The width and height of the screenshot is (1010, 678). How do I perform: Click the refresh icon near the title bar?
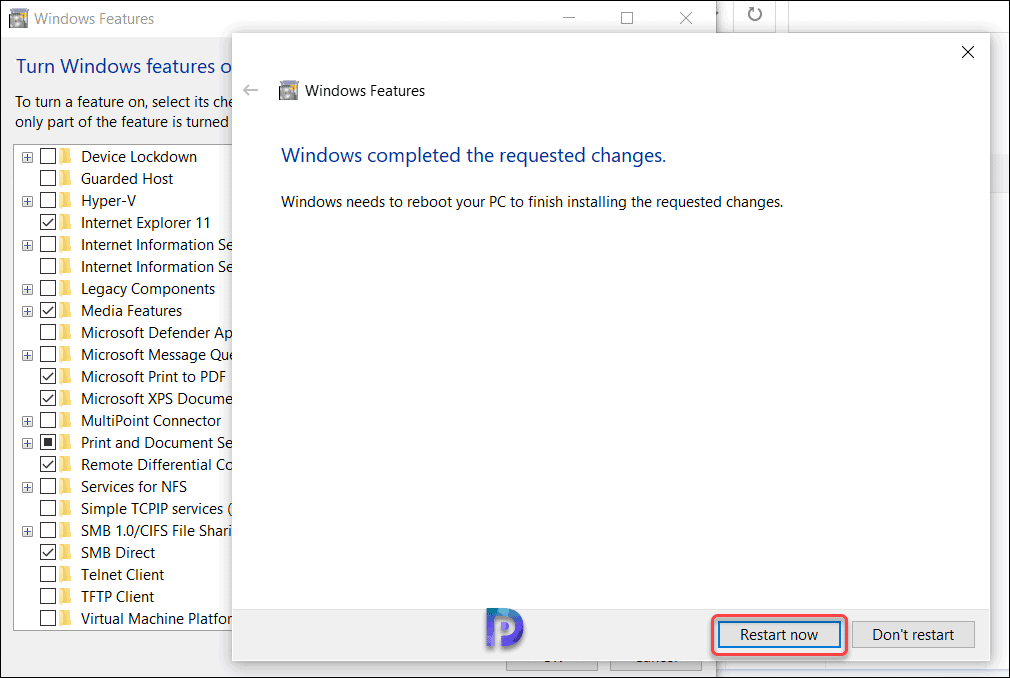click(754, 16)
